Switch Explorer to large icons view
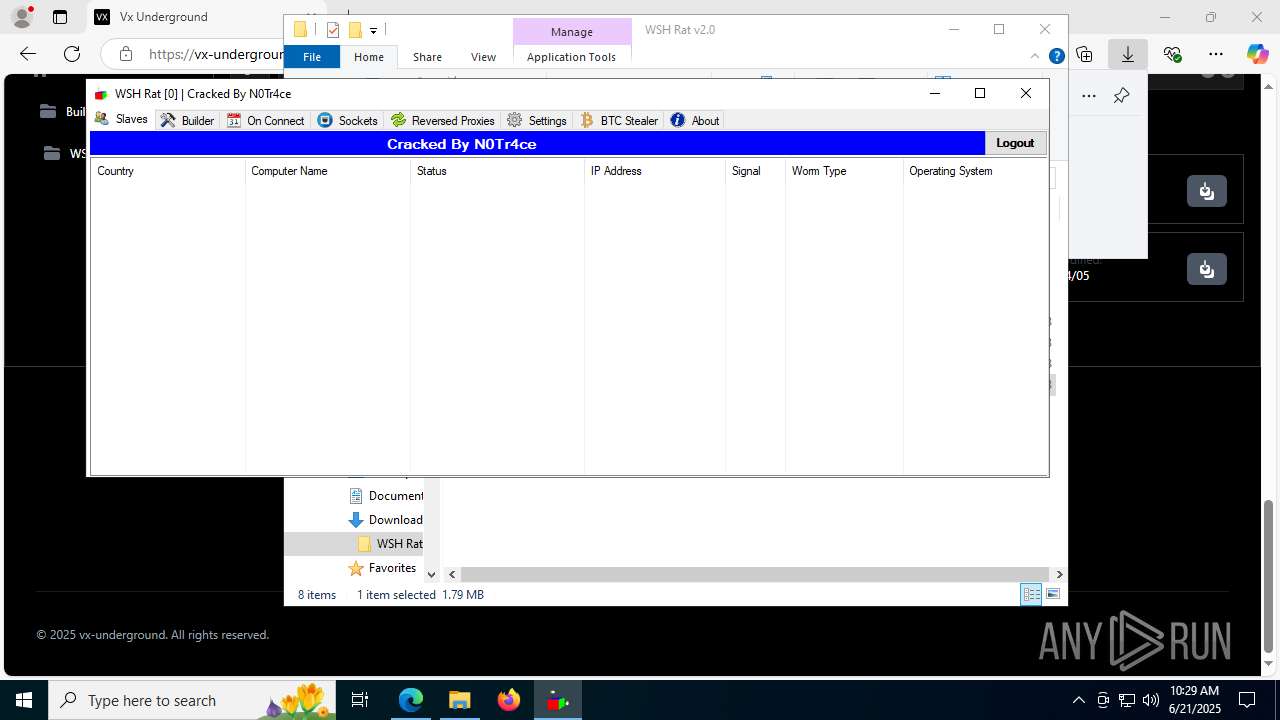 pyautogui.click(x=1053, y=594)
